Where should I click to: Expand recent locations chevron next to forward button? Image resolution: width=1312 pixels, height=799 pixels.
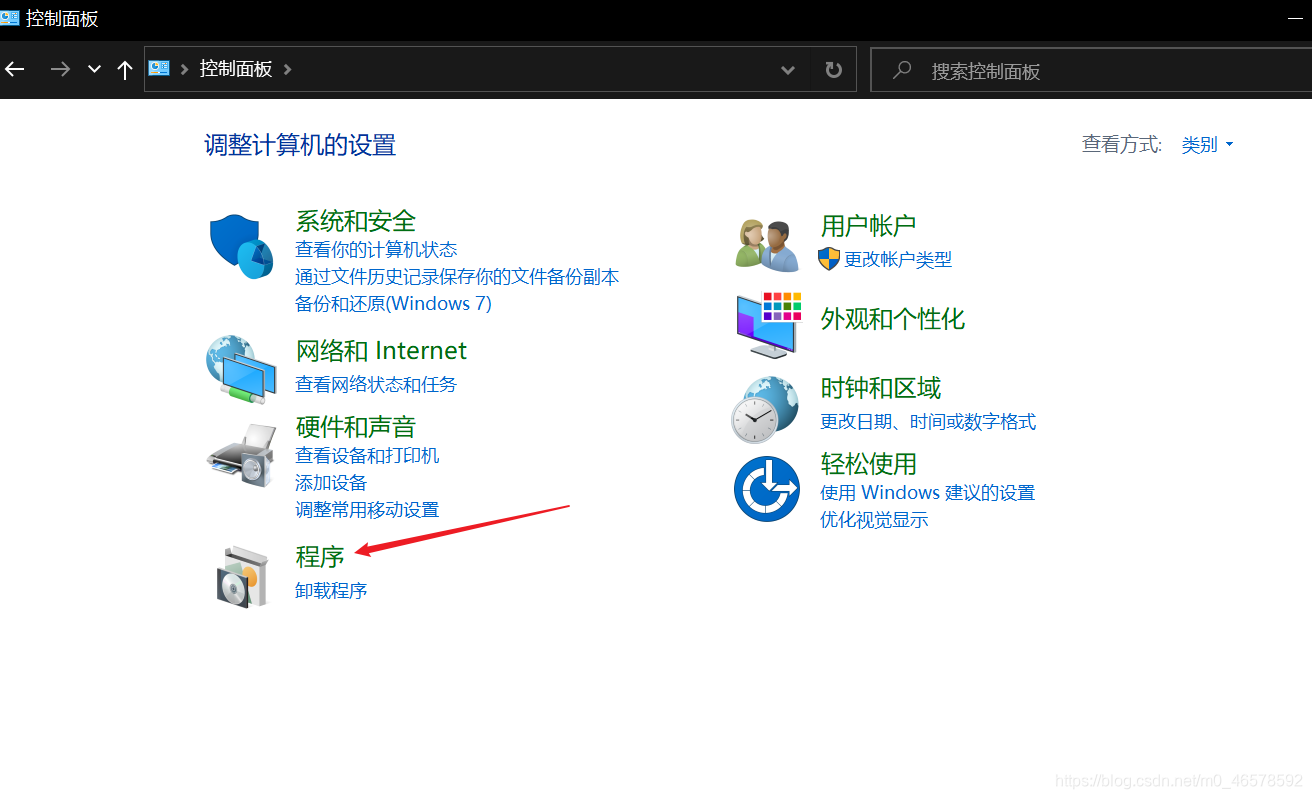coord(93,69)
